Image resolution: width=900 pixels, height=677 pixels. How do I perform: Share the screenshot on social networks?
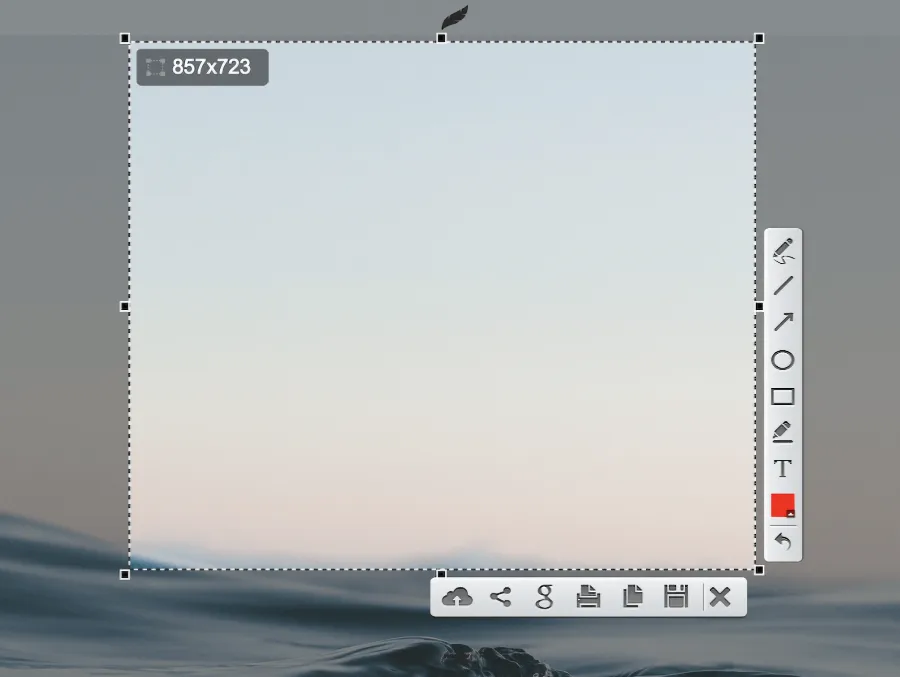click(x=501, y=597)
